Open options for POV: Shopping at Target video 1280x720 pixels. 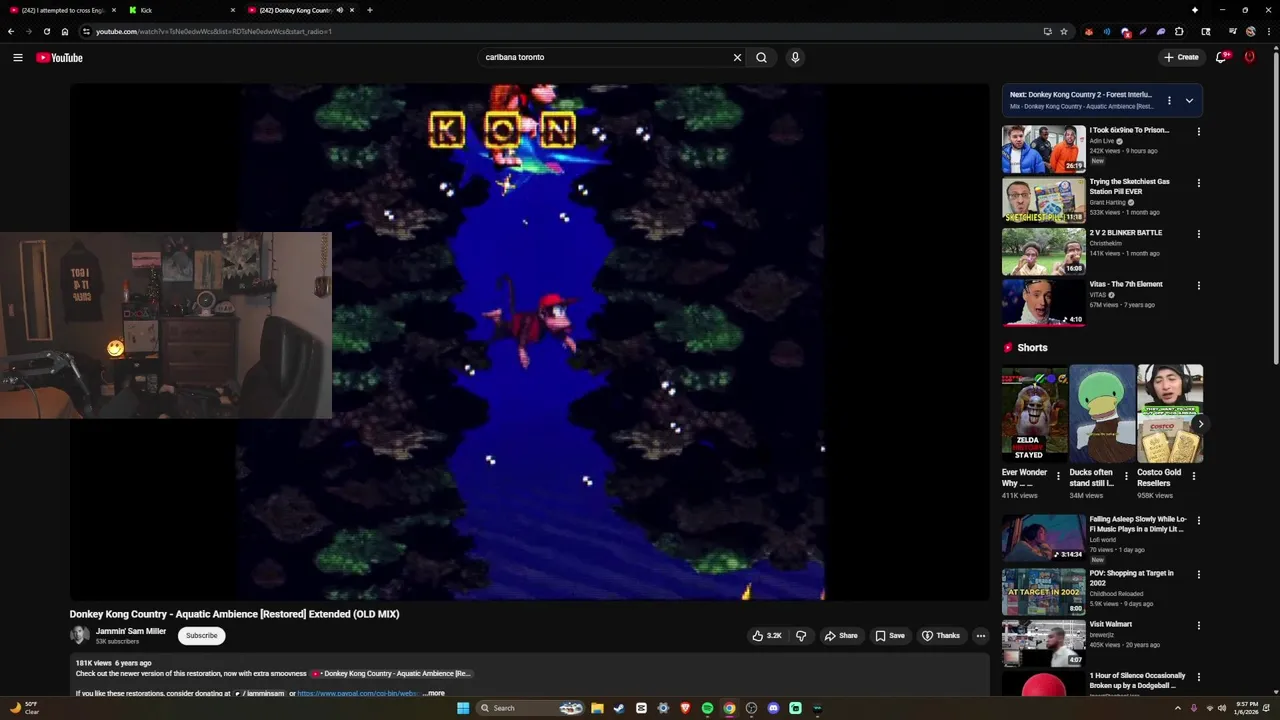click(x=1199, y=574)
